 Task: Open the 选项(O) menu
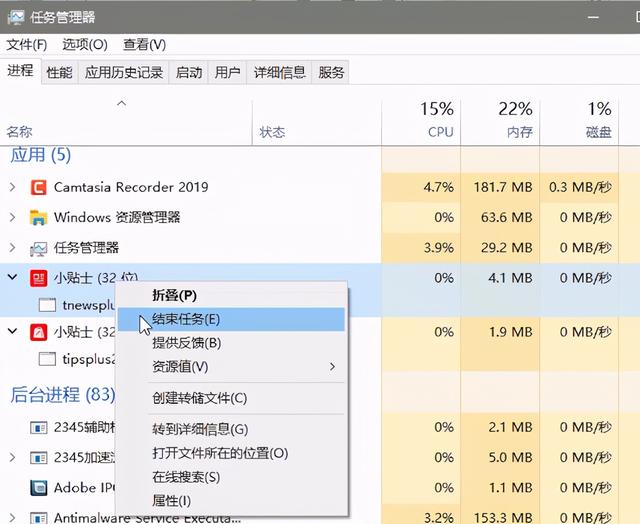click(85, 44)
